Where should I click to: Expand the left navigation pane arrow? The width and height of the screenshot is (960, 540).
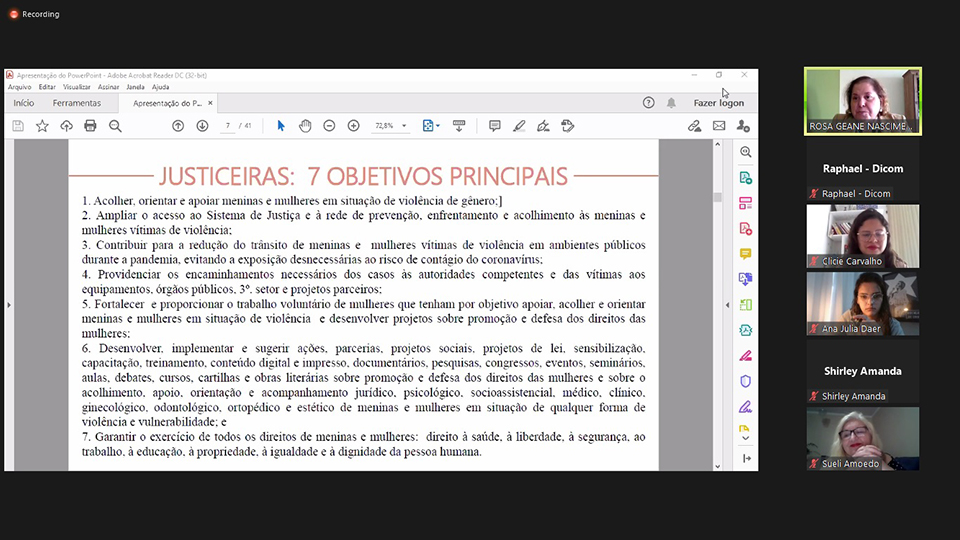pos(9,304)
